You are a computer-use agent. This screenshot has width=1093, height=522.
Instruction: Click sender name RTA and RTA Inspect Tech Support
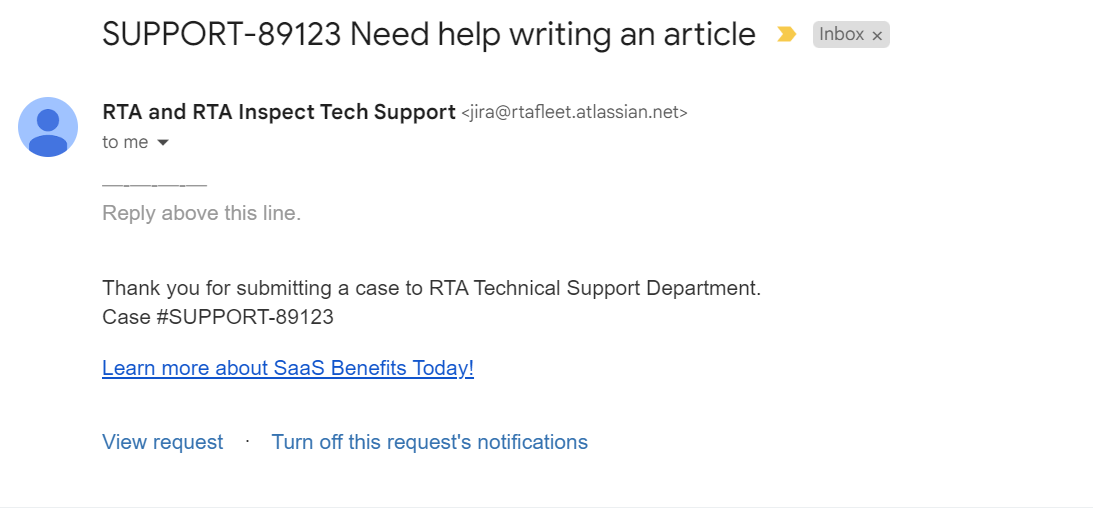[279, 112]
